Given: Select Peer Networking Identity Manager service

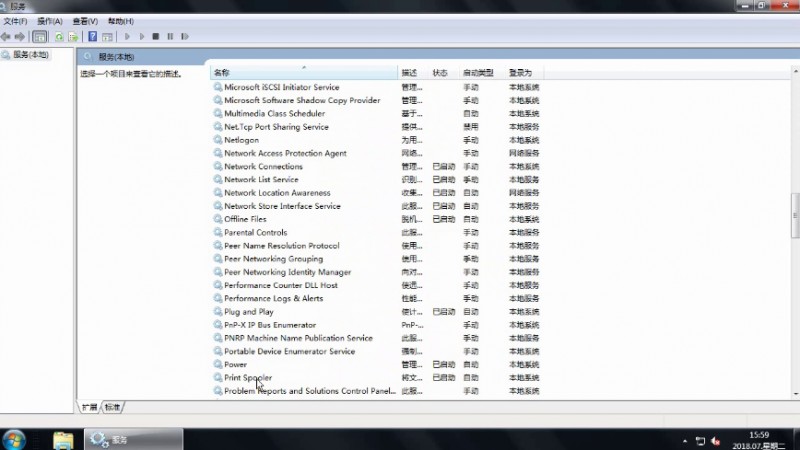Looking at the screenshot, I should (x=288, y=272).
